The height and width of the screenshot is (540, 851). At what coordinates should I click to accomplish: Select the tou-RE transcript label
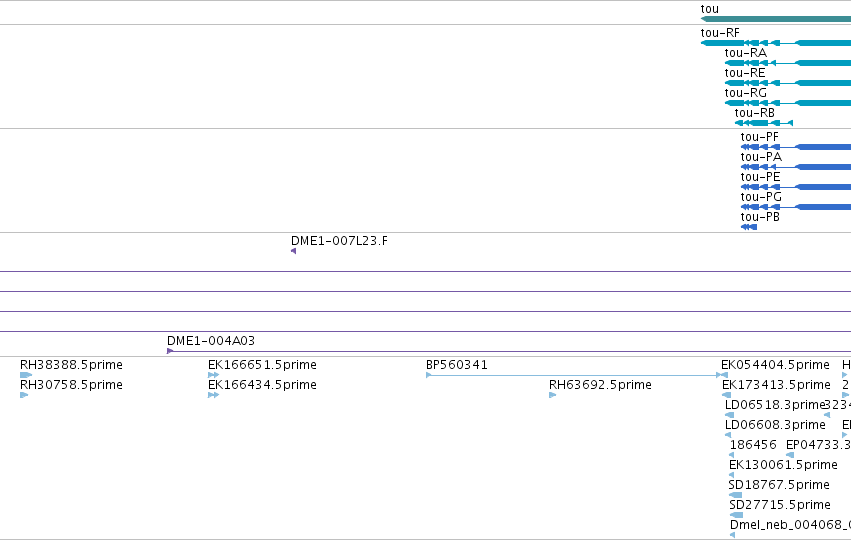[x=745, y=73]
